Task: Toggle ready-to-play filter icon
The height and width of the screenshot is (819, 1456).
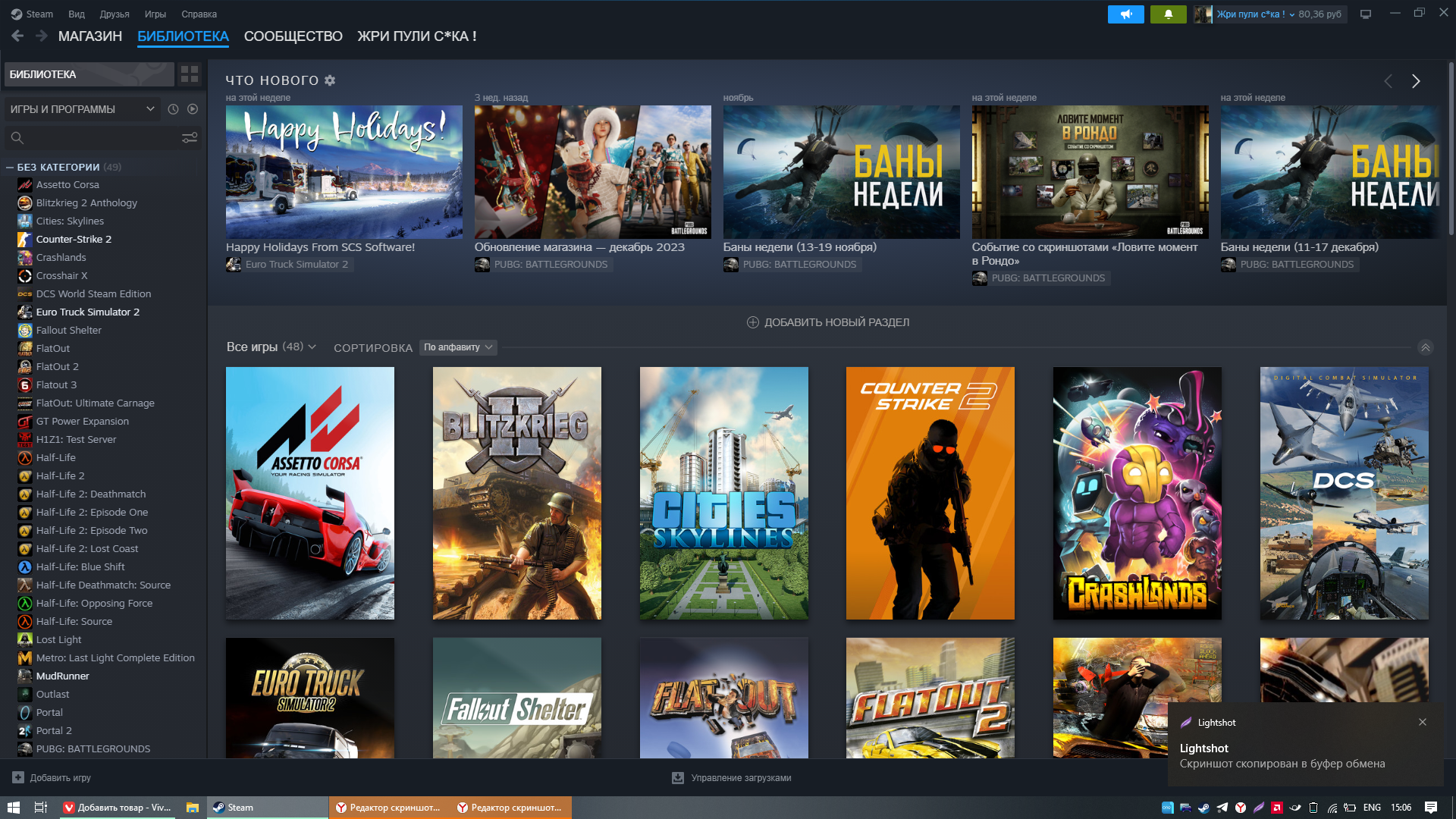Action: [x=193, y=109]
